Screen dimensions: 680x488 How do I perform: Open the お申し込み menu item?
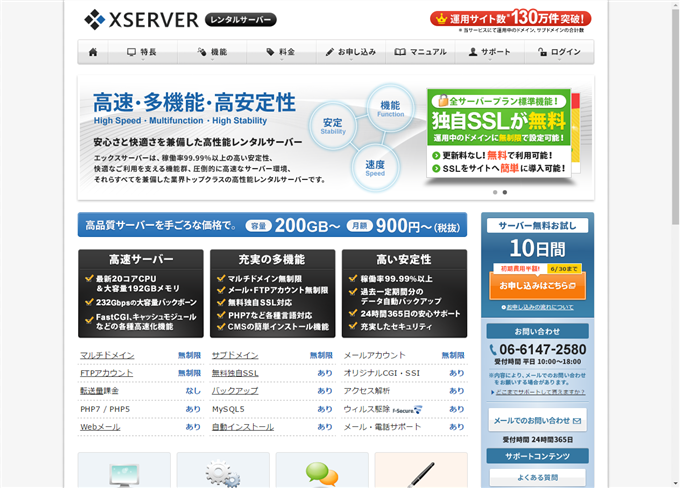click(350, 52)
